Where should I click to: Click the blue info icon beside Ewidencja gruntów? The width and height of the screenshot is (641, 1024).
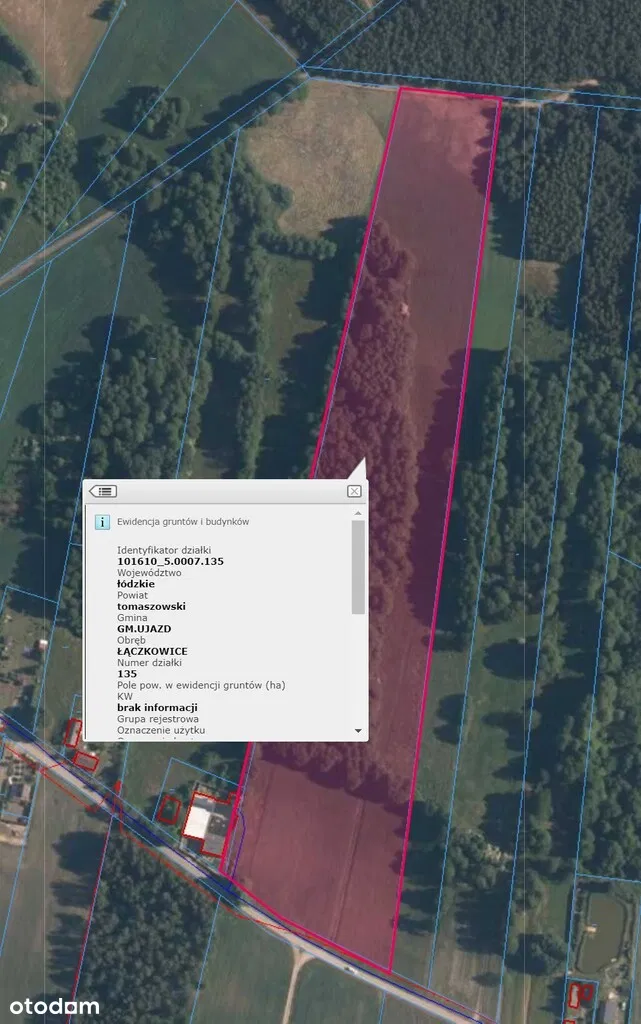point(102,521)
